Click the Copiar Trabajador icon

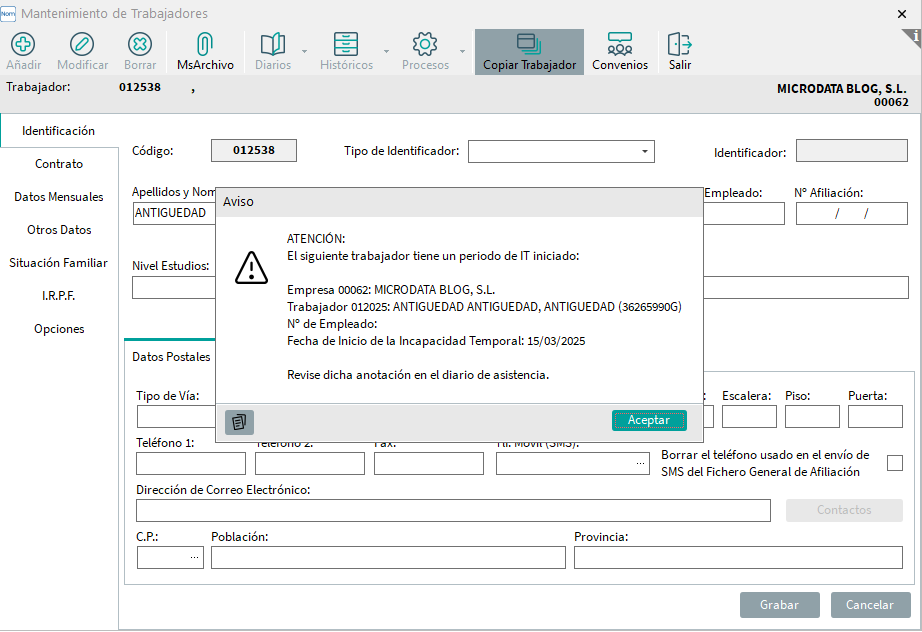529,44
